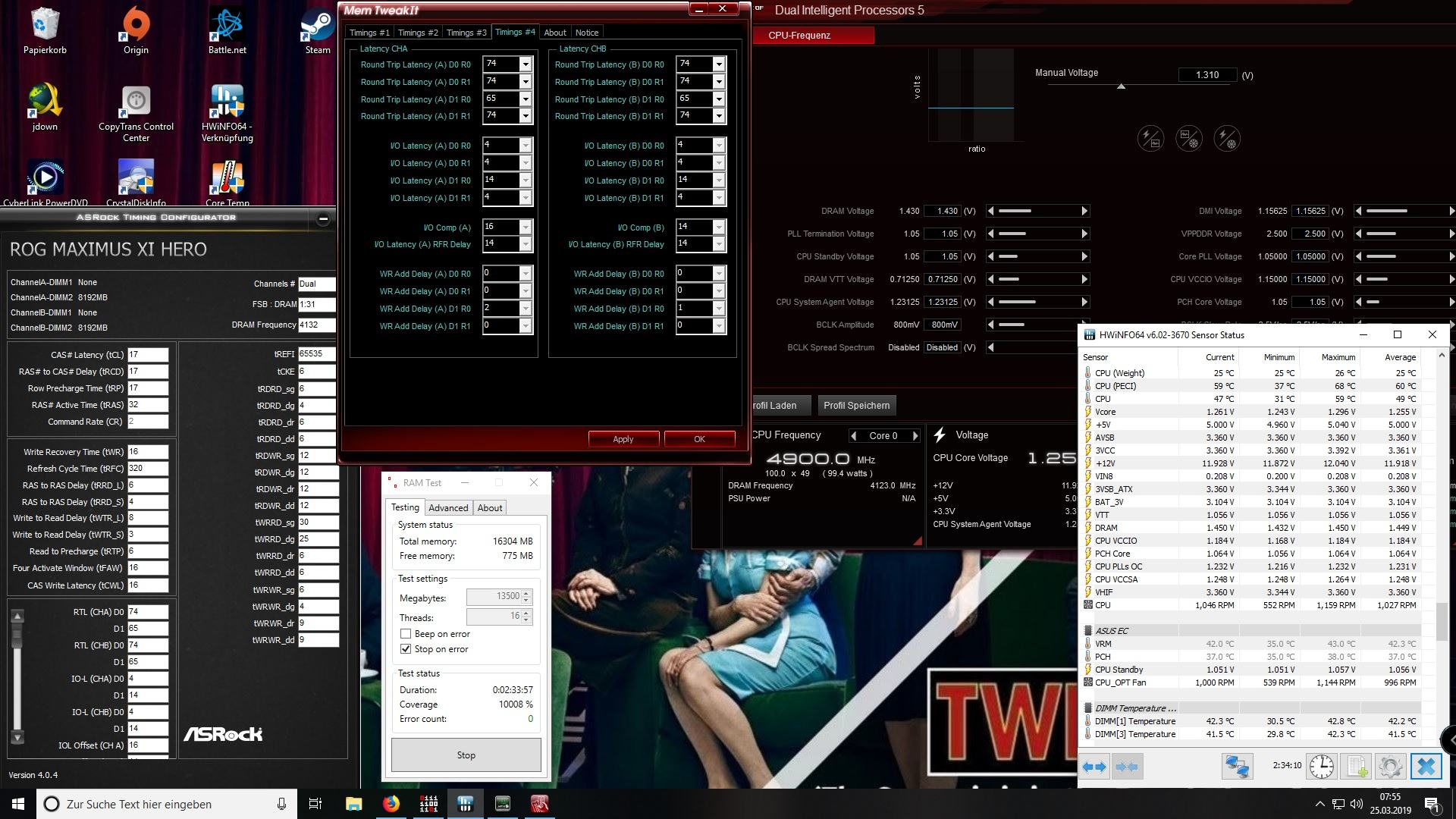Open Core Temp desktop shortcut

pos(227,182)
